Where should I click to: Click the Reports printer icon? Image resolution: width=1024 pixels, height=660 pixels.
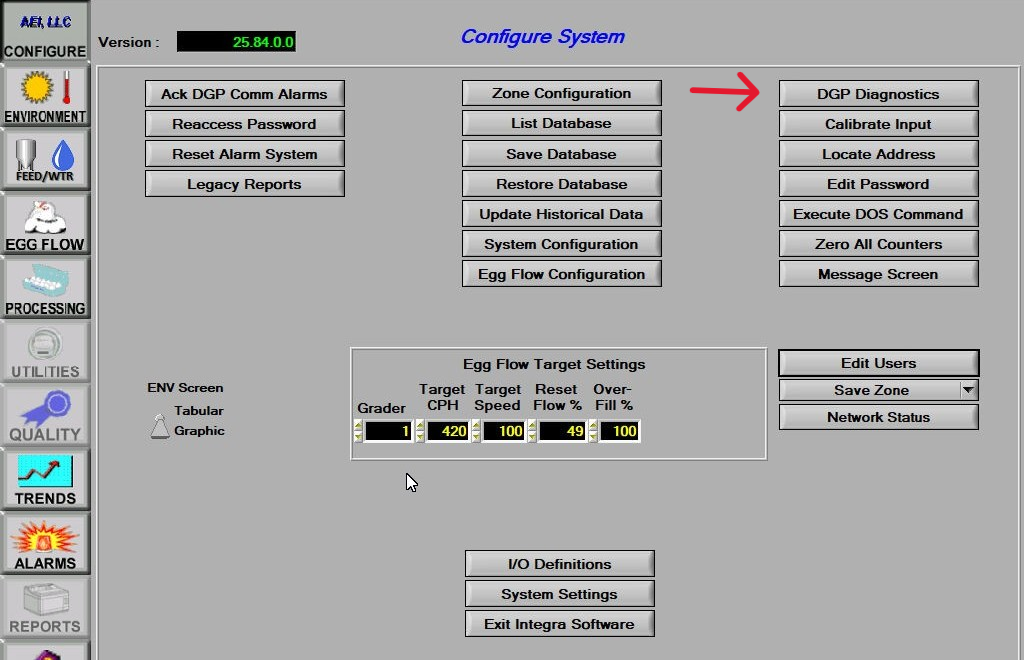(x=44, y=607)
